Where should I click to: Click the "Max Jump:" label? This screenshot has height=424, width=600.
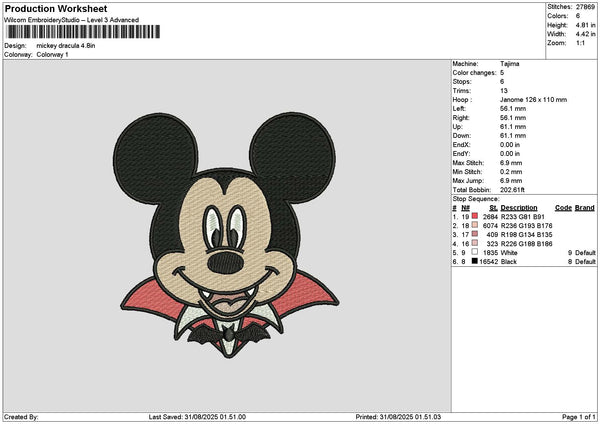coord(468,181)
